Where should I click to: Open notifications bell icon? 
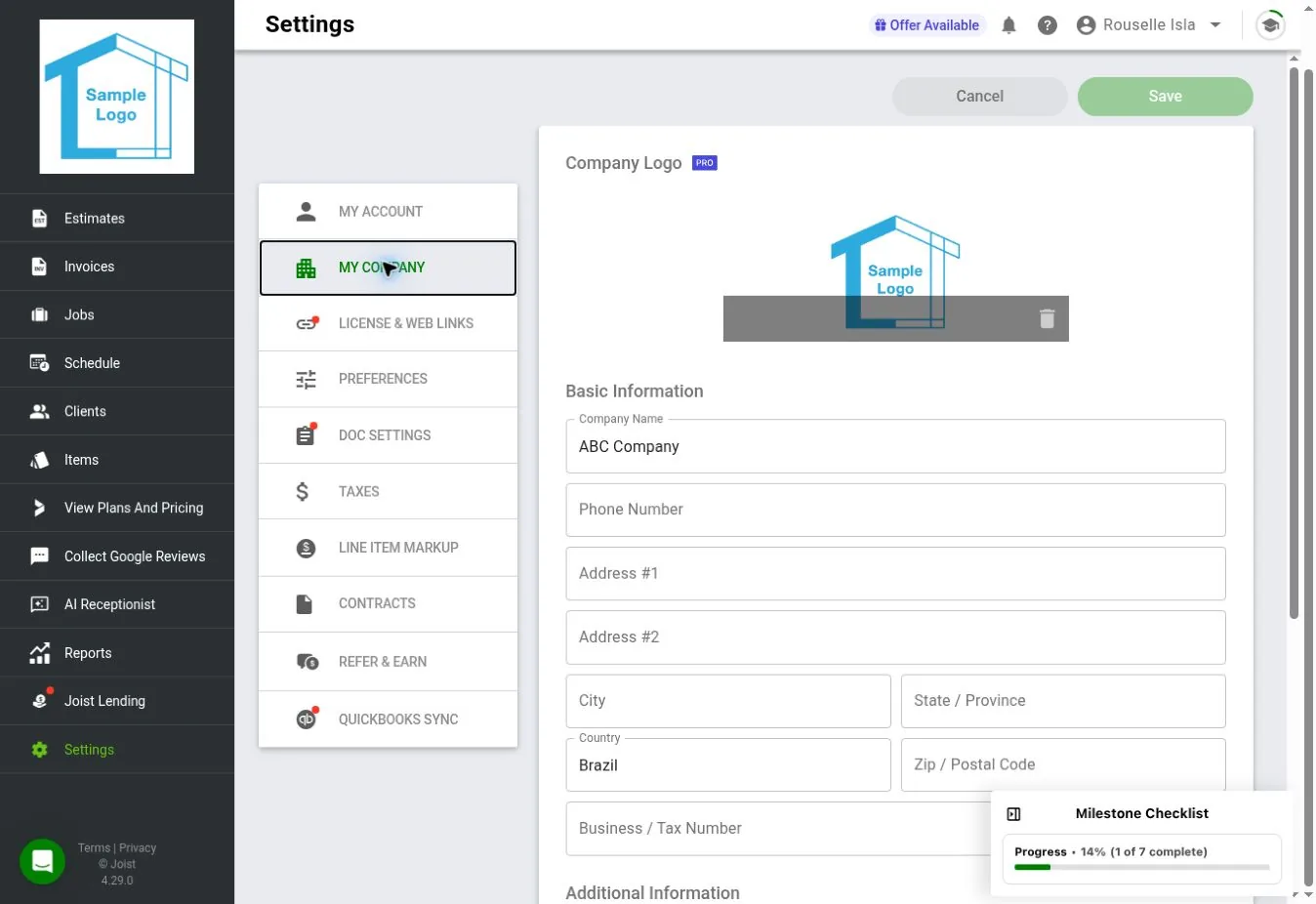(1008, 25)
